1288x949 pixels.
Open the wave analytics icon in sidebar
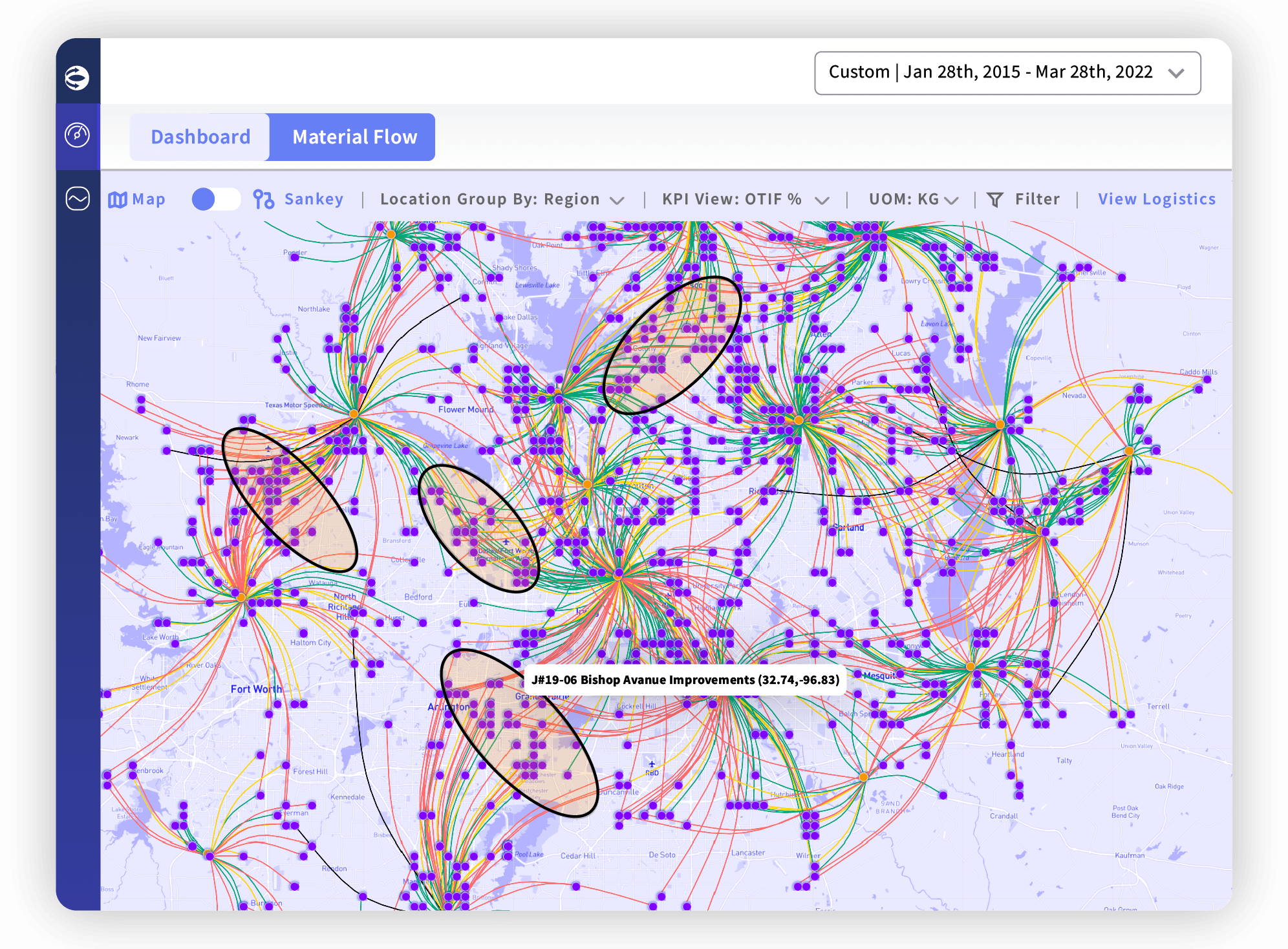coord(78,198)
